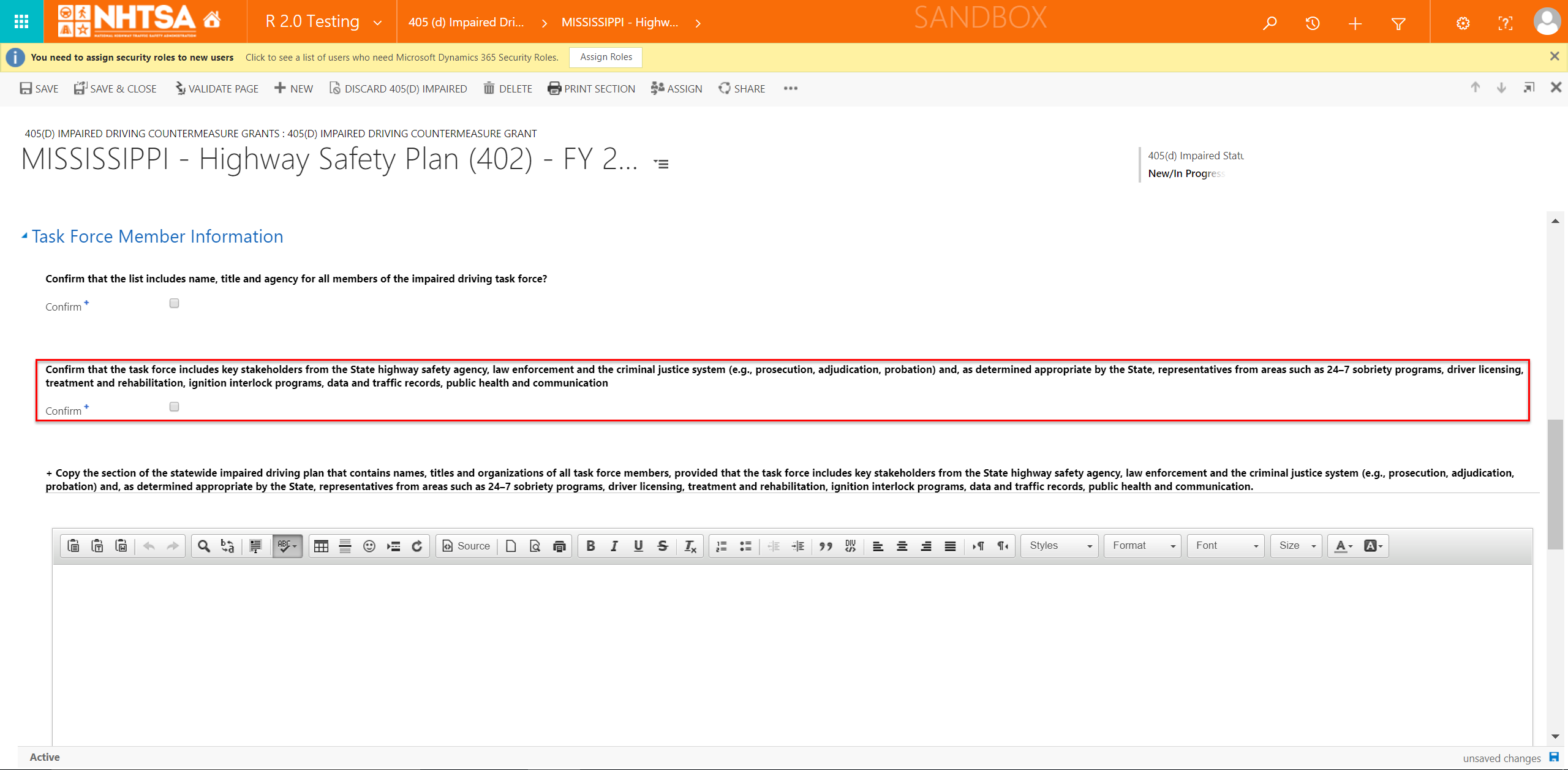Open the more commands ellipsis menu
This screenshot has height=770, width=1568.
coord(790,88)
